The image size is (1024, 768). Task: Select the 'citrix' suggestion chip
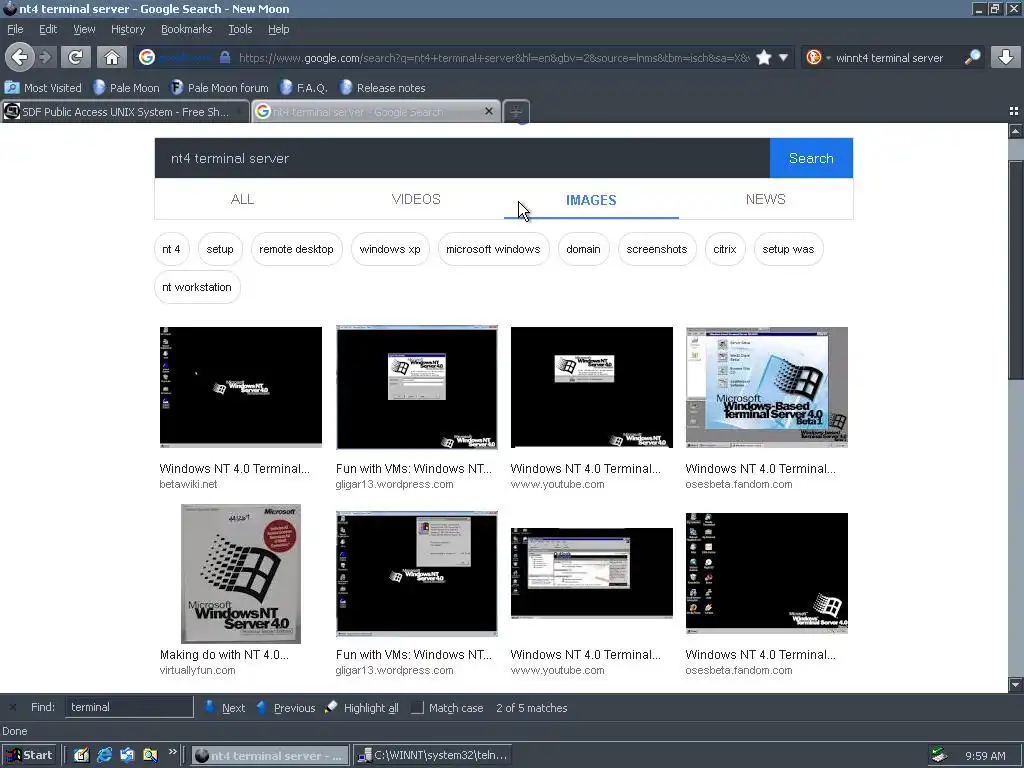(725, 249)
